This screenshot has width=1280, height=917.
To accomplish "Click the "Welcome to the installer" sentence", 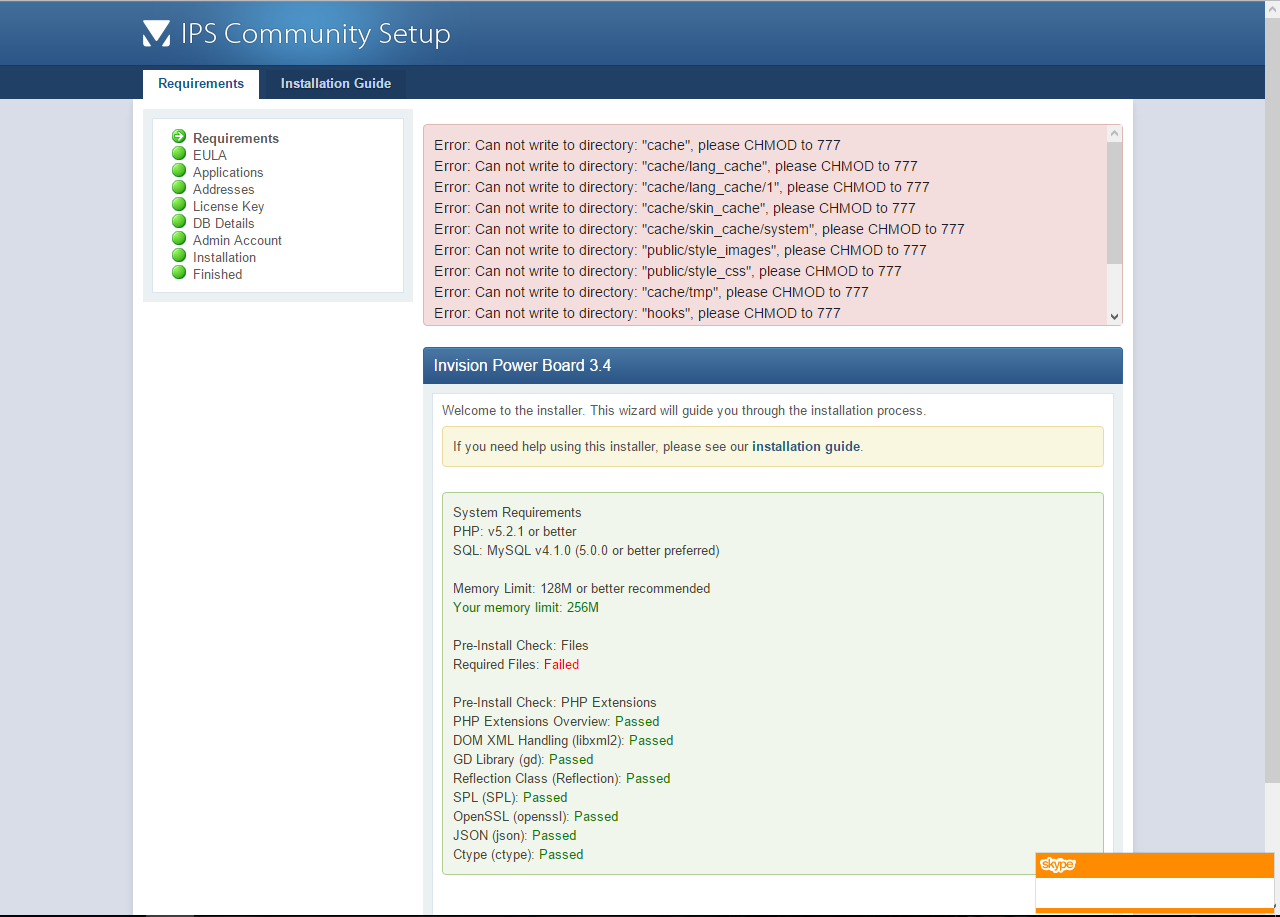I will point(684,410).
